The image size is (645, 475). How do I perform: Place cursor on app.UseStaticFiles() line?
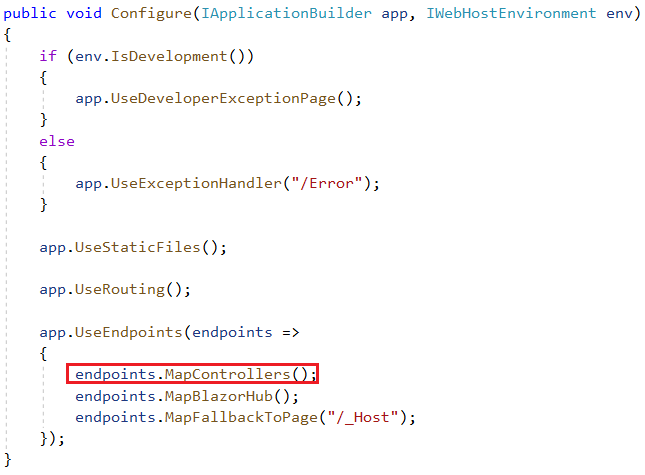(133, 248)
